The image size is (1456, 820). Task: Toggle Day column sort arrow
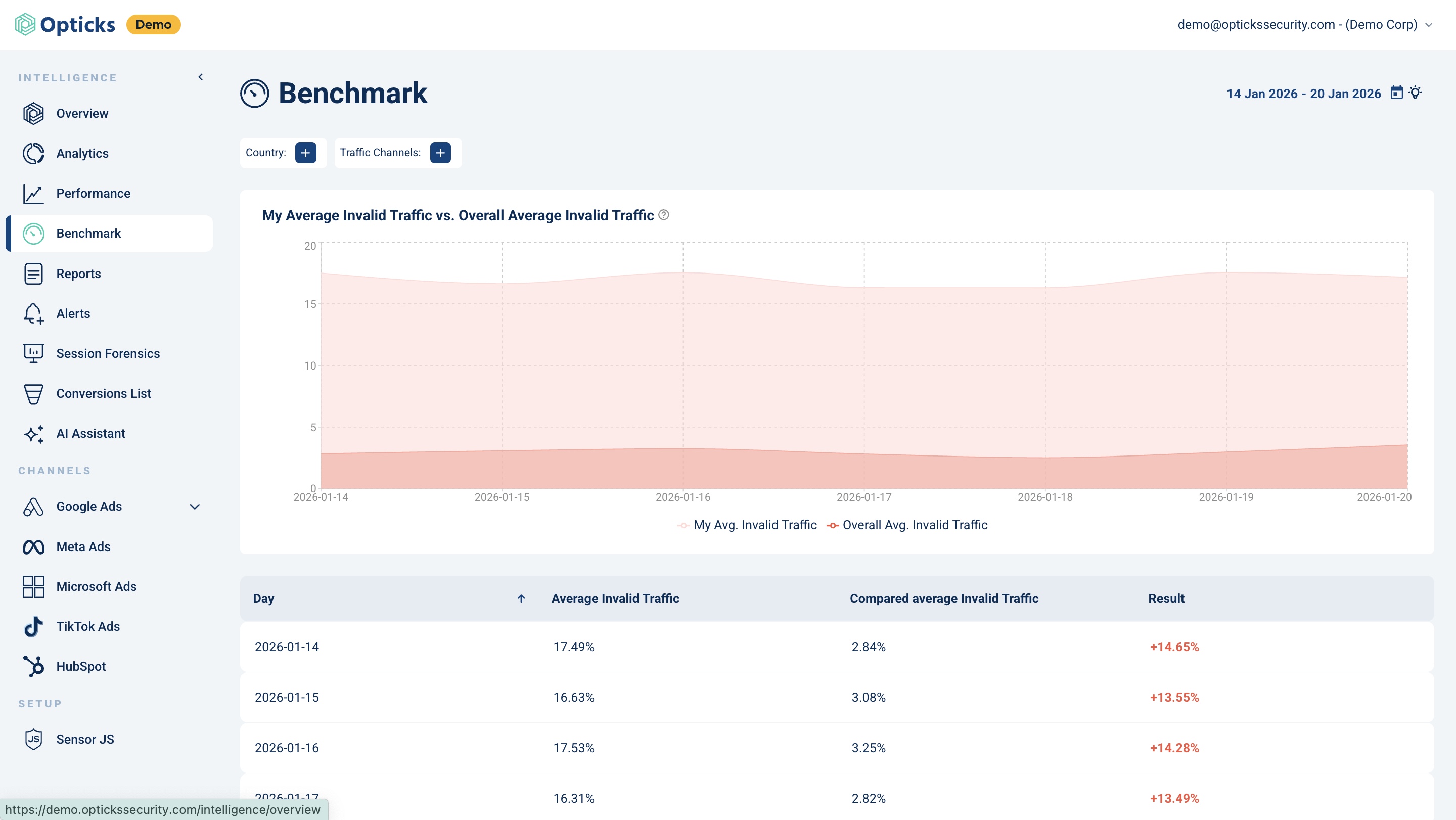[521, 598]
